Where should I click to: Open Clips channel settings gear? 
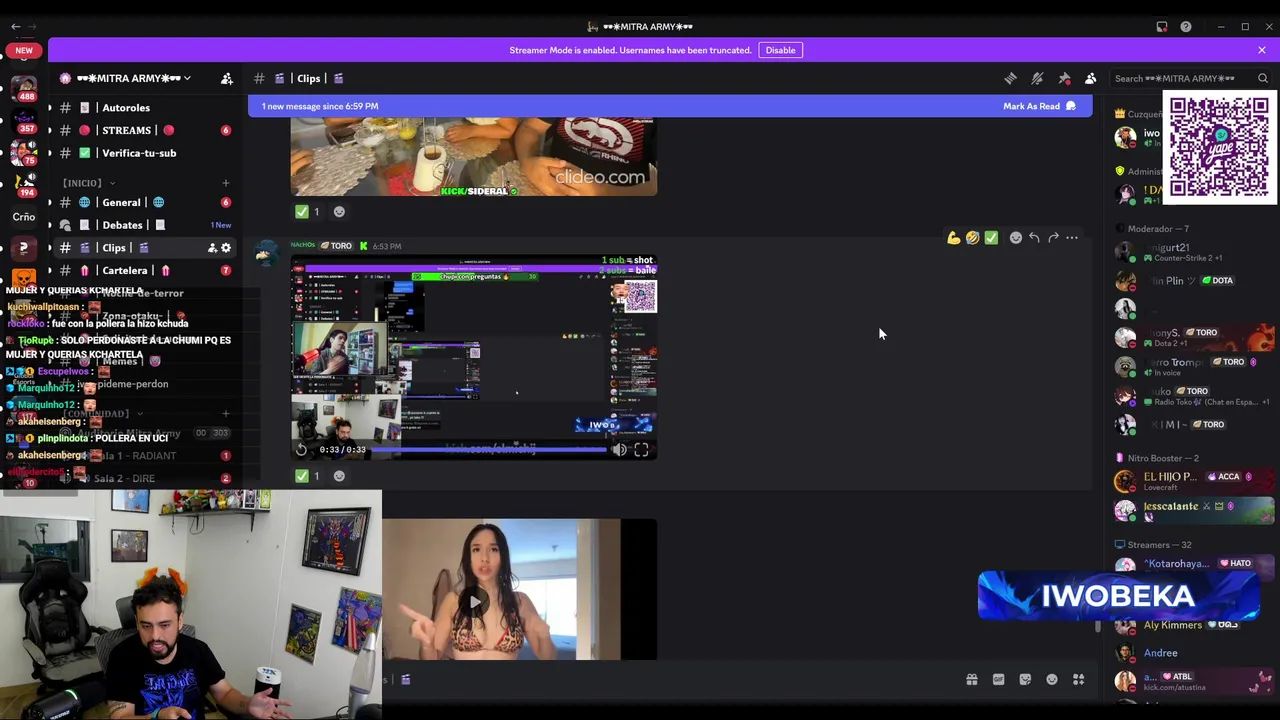click(226, 248)
